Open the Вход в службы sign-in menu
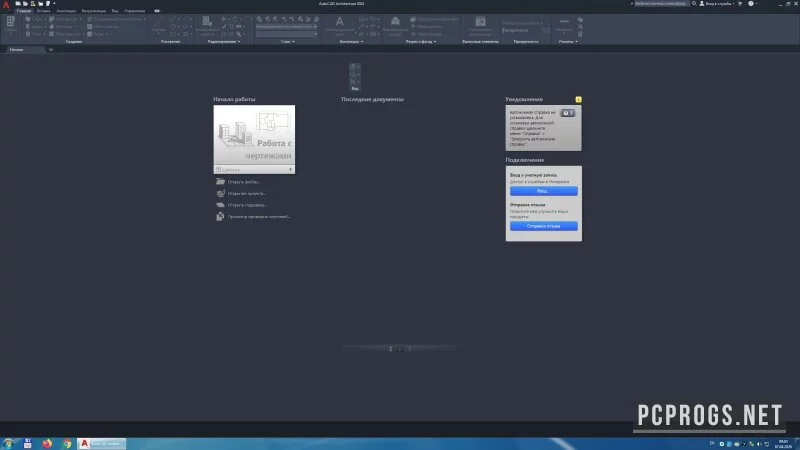The height and width of the screenshot is (450, 800). tap(717, 4)
